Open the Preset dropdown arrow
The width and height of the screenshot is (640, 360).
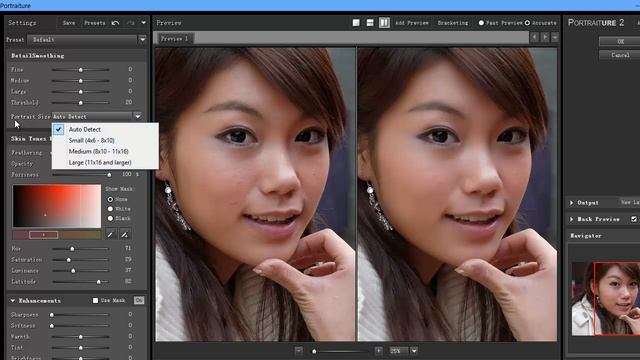(x=142, y=40)
